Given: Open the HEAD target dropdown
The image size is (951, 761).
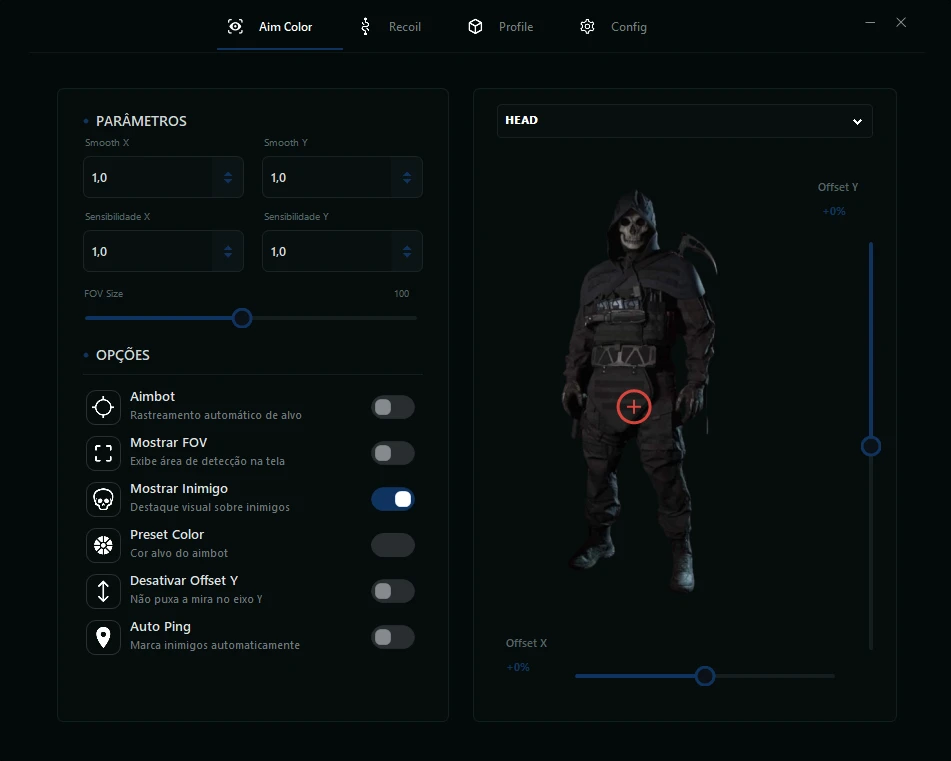Looking at the screenshot, I should coord(685,121).
